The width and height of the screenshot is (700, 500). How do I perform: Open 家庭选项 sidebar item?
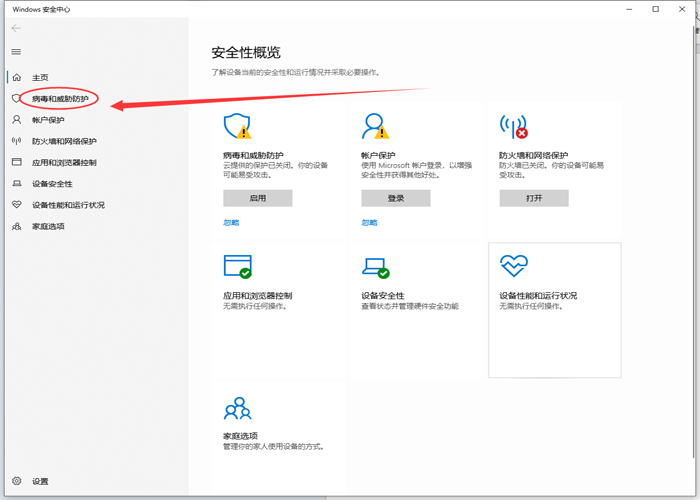[x=48, y=226]
